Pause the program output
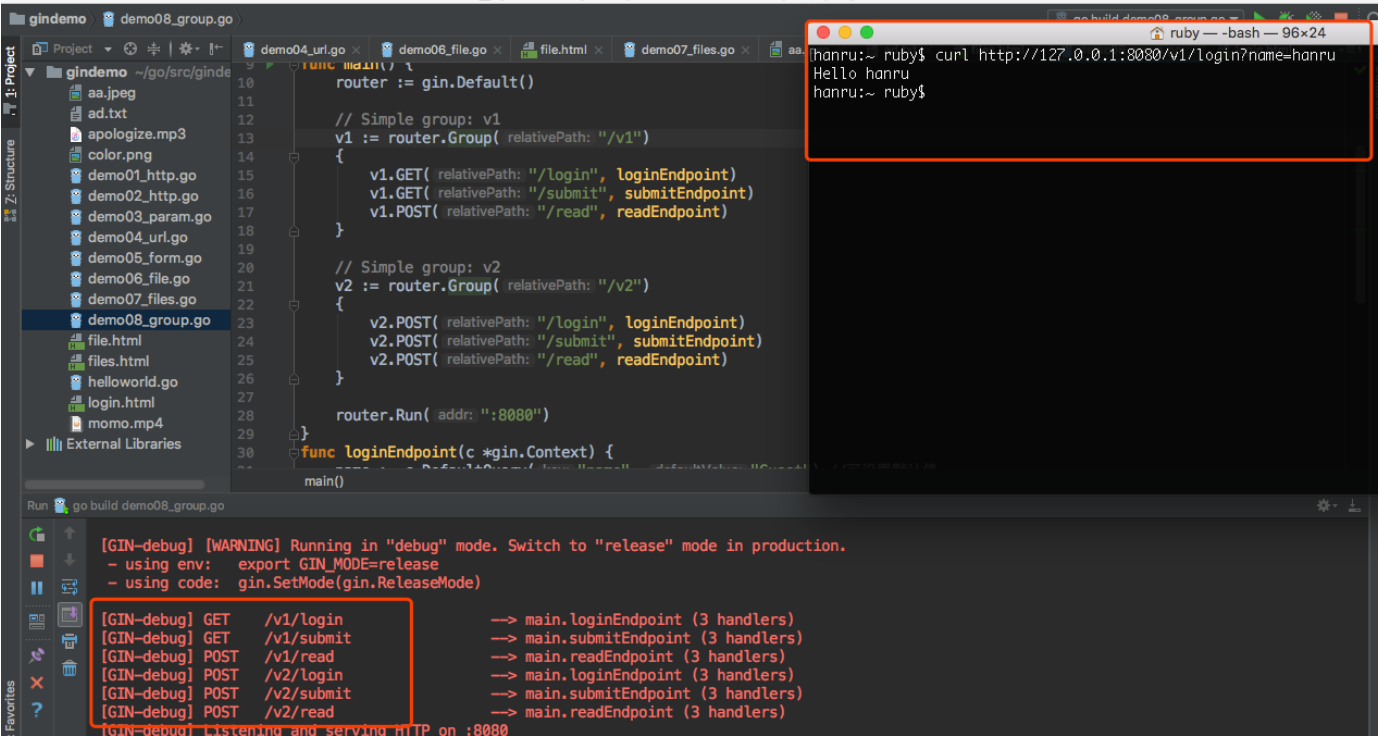The image size is (1378, 736). click(x=37, y=588)
